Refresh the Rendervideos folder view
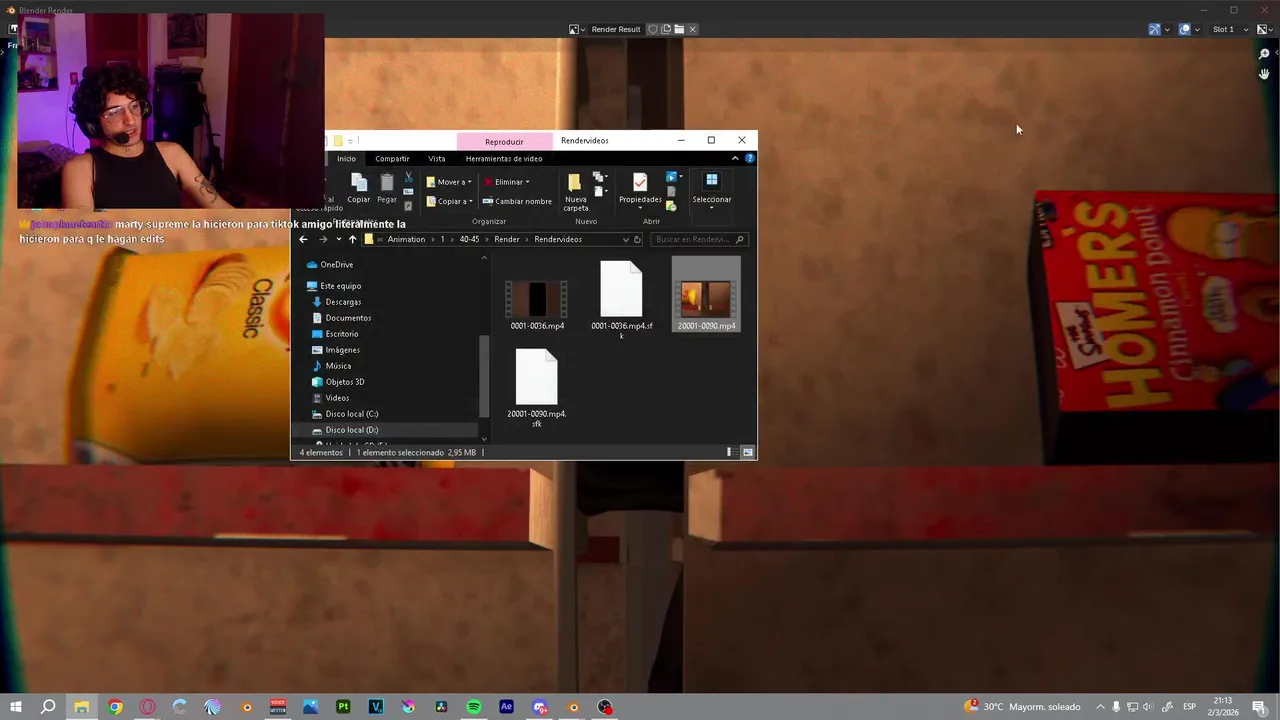Viewport: 1280px width, 720px height. point(637,239)
